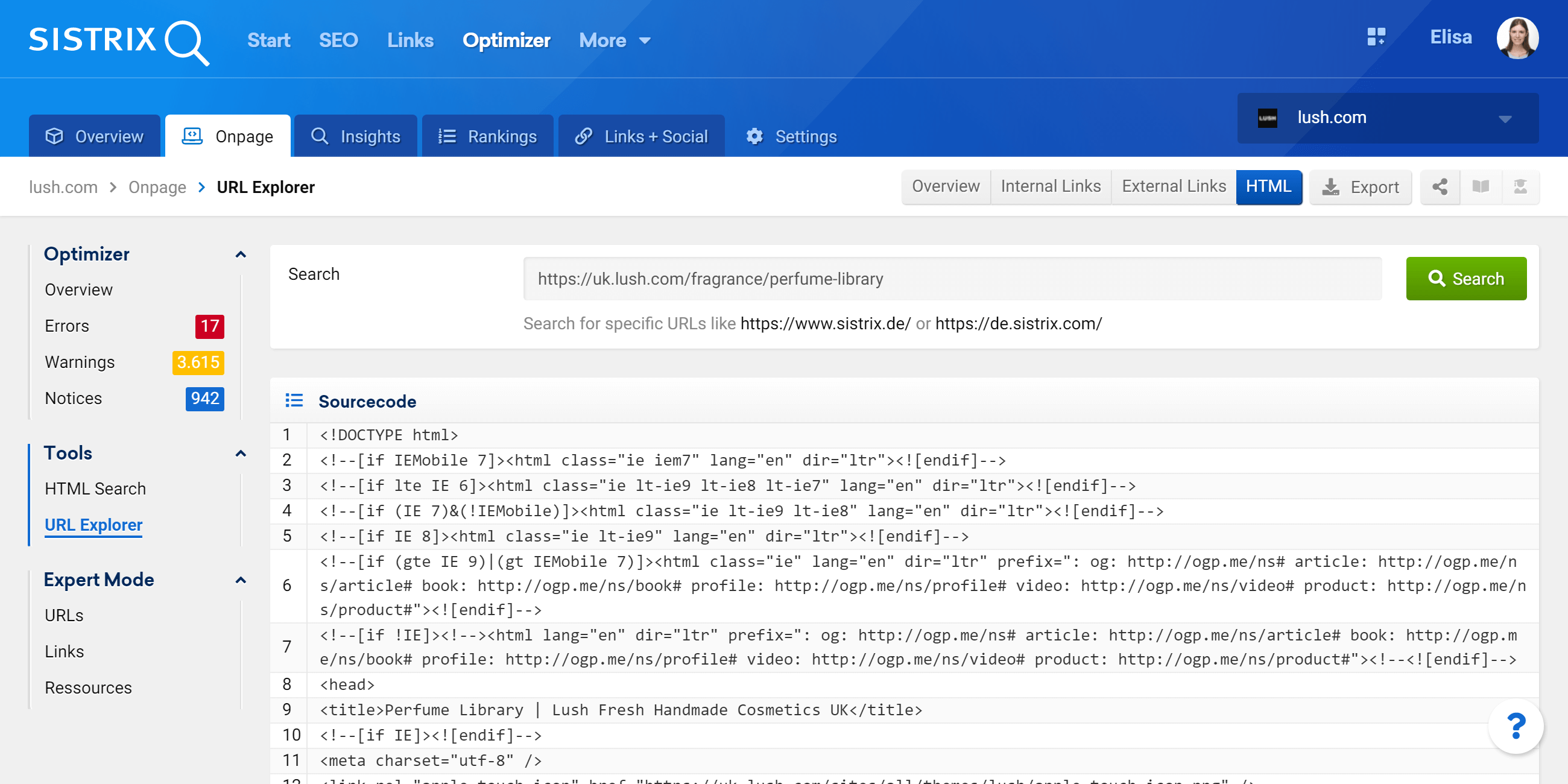The image size is (1568, 784).
Task: Open URLs under Expert Mode
Action: click(x=64, y=615)
